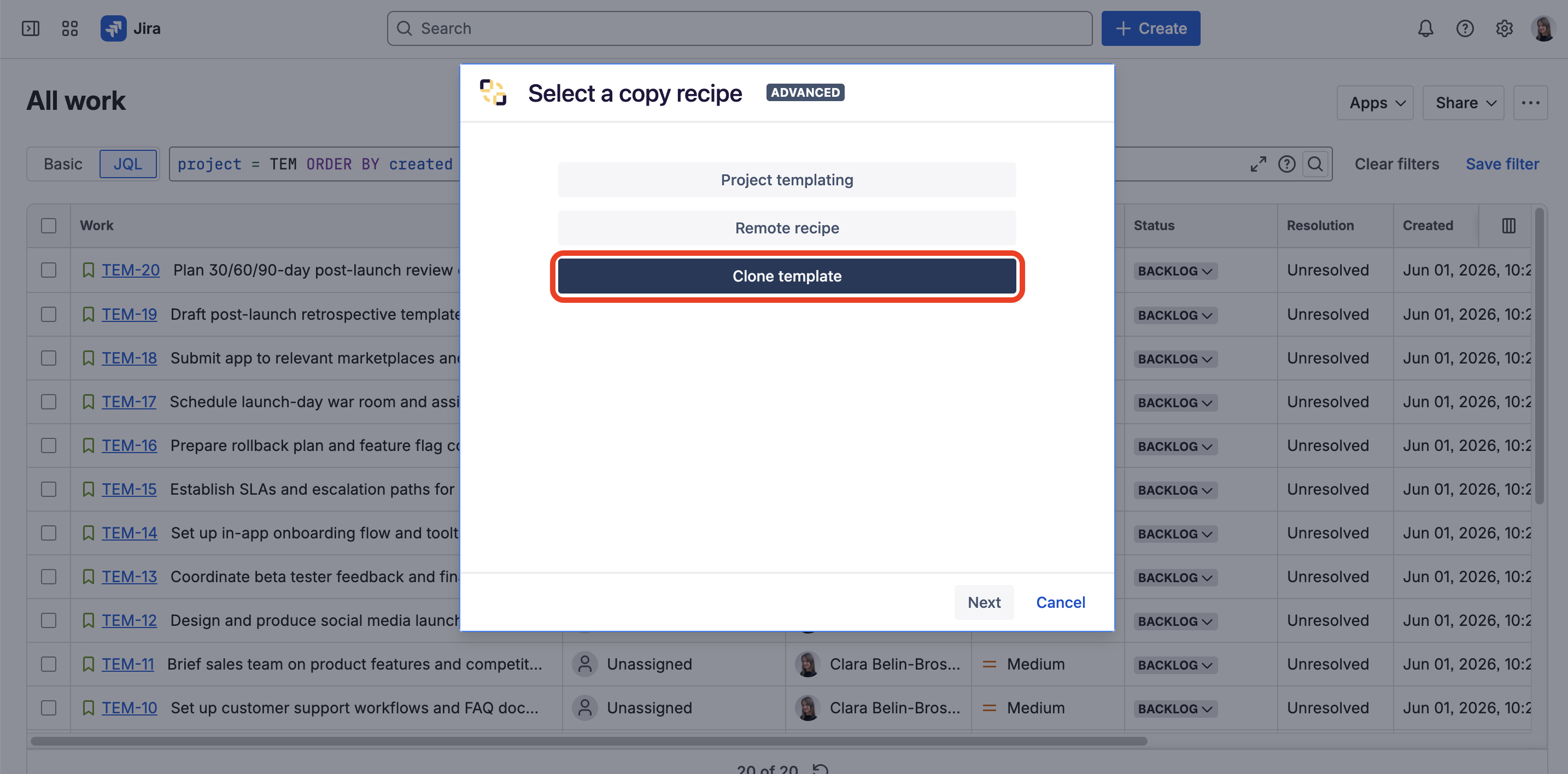Screen dimensions: 1568x774
Task: Tick the checkbox for TEM-11
Action: point(49,664)
